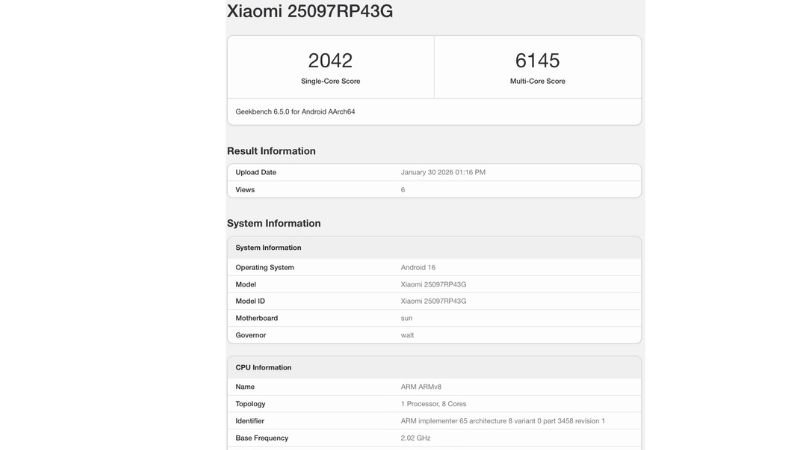800x450 pixels.
Task: Click the Views row label
Action: click(x=245, y=190)
